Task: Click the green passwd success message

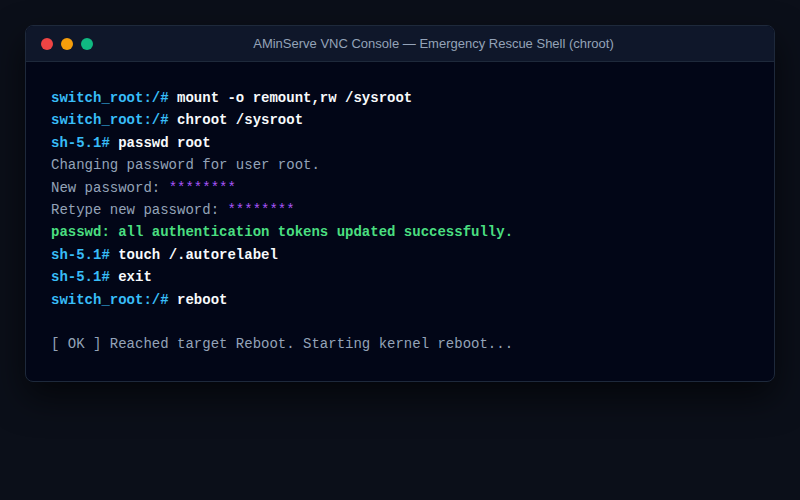Action: [282, 232]
